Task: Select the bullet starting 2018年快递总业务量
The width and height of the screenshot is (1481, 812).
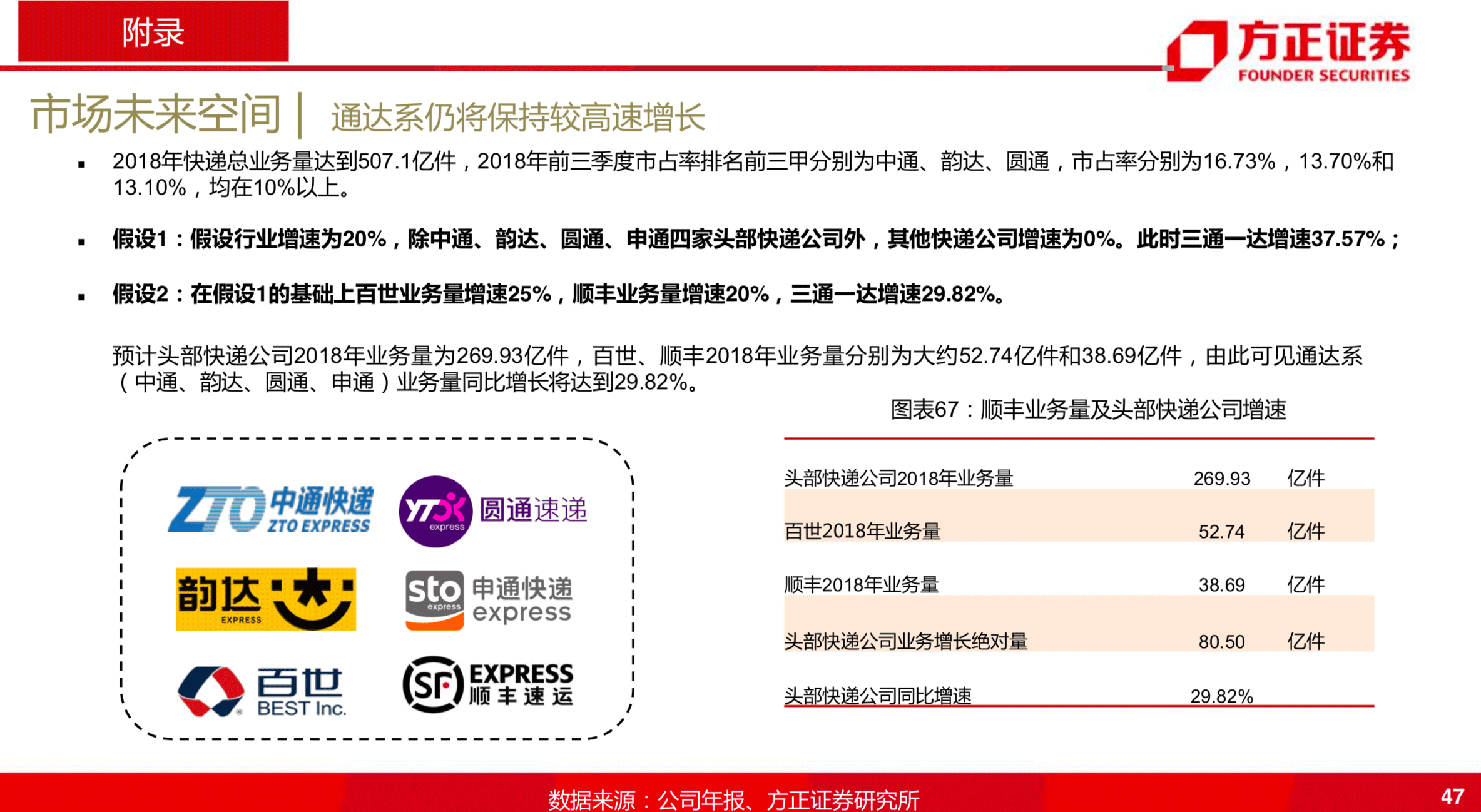Action: tap(753, 174)
